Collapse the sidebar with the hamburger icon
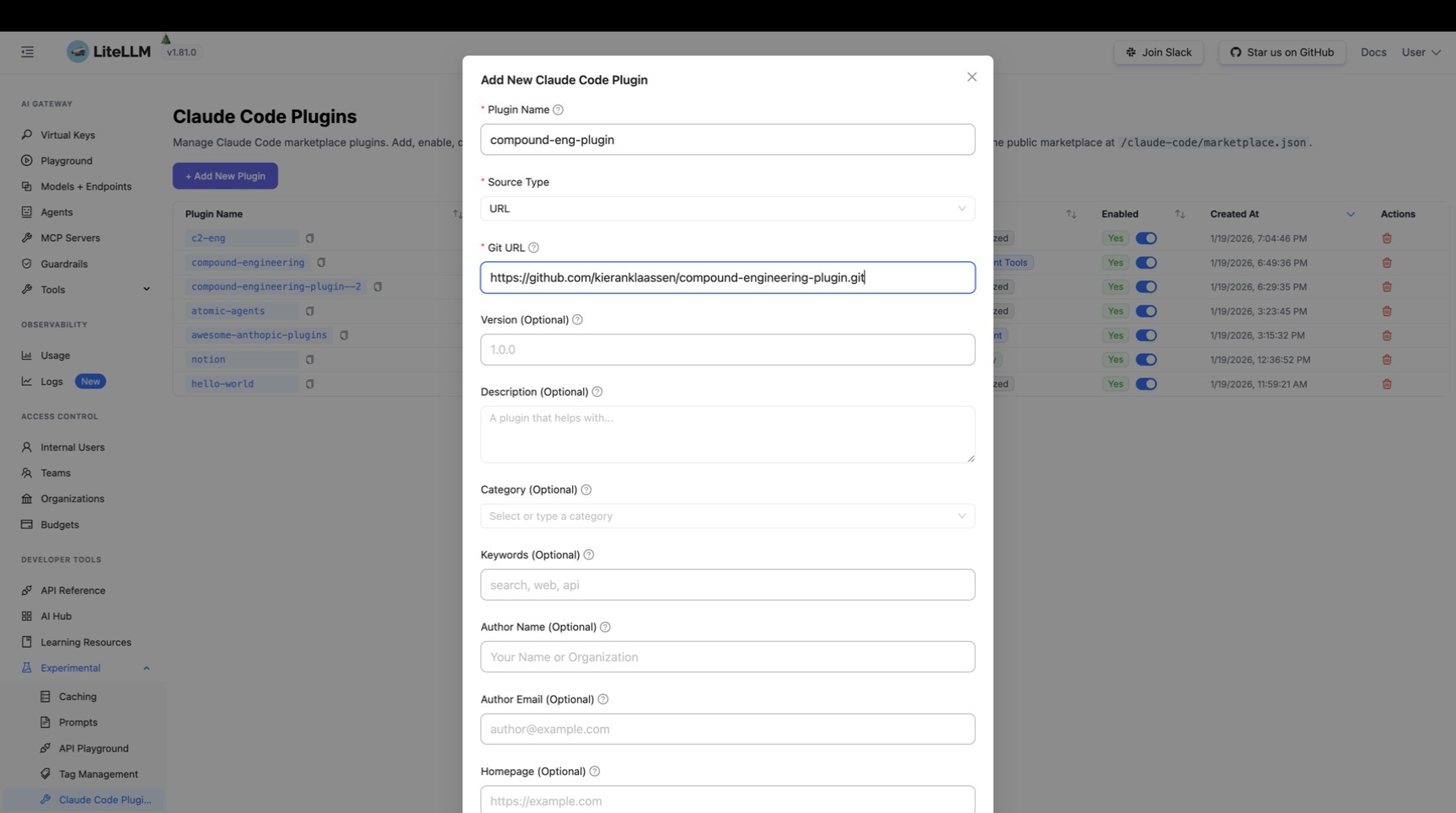Viewport: 1456px width, 813px height. pos(28,52)
